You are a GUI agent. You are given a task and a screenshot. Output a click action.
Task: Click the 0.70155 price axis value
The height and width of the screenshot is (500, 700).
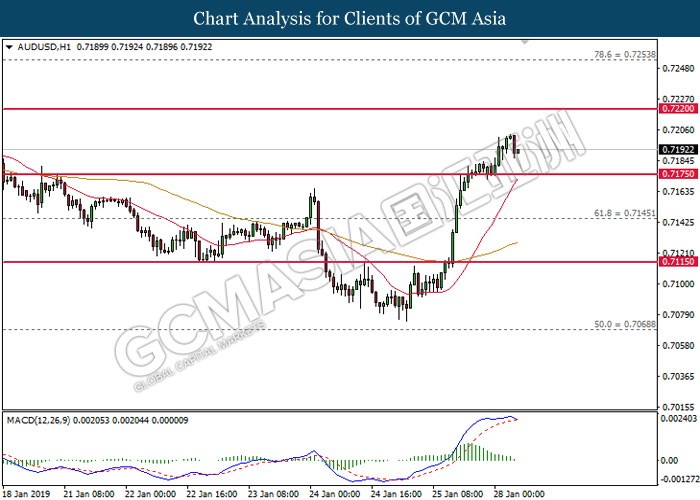(678, 407)
